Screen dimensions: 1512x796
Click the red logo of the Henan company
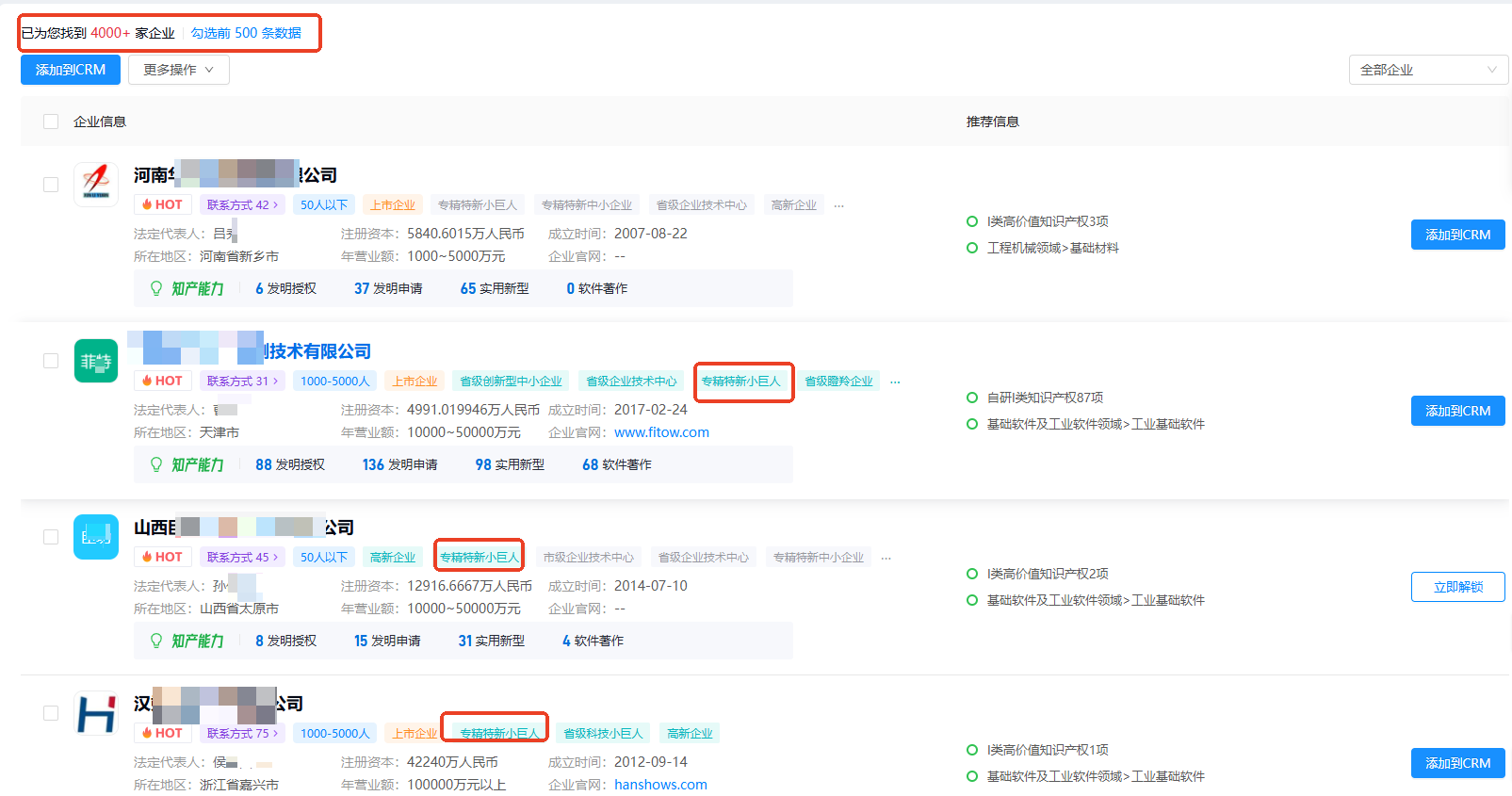96,183
